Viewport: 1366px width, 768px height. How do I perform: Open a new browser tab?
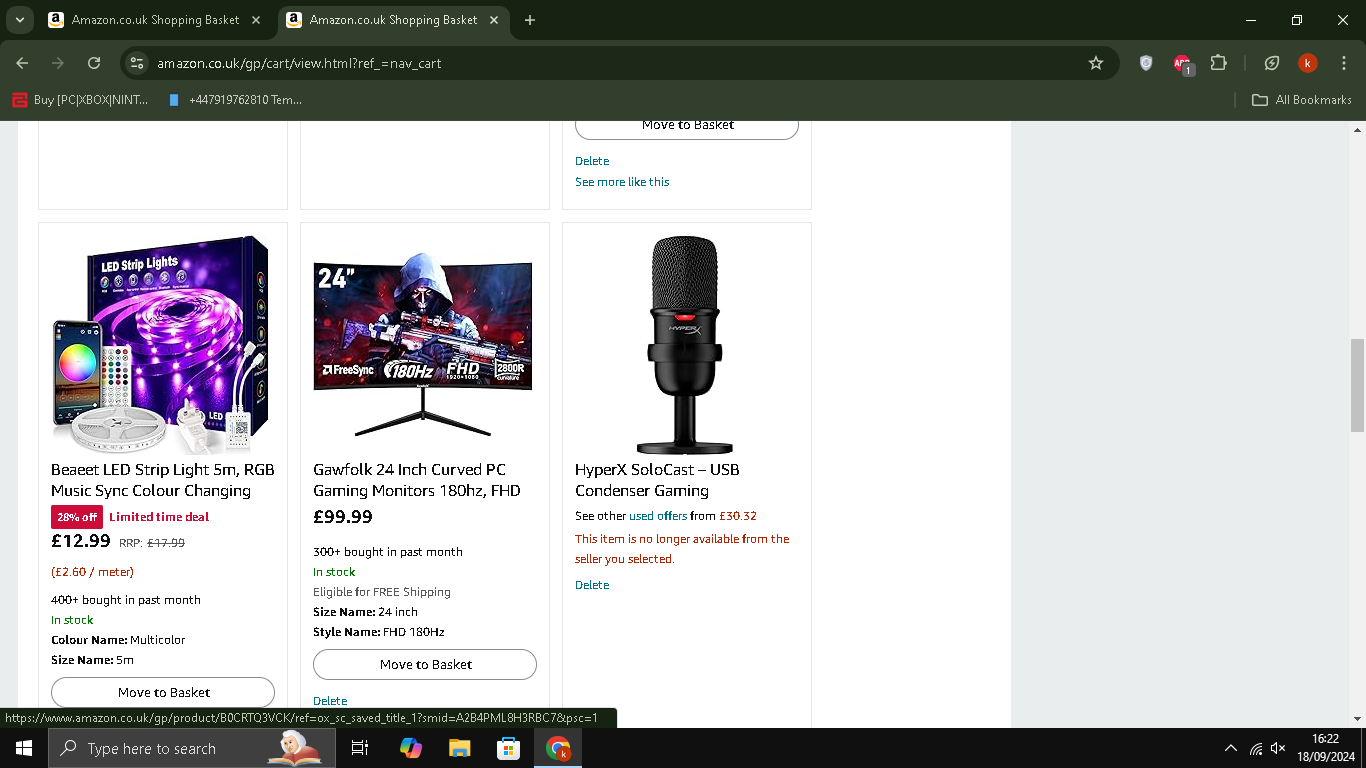click(530, 20)
